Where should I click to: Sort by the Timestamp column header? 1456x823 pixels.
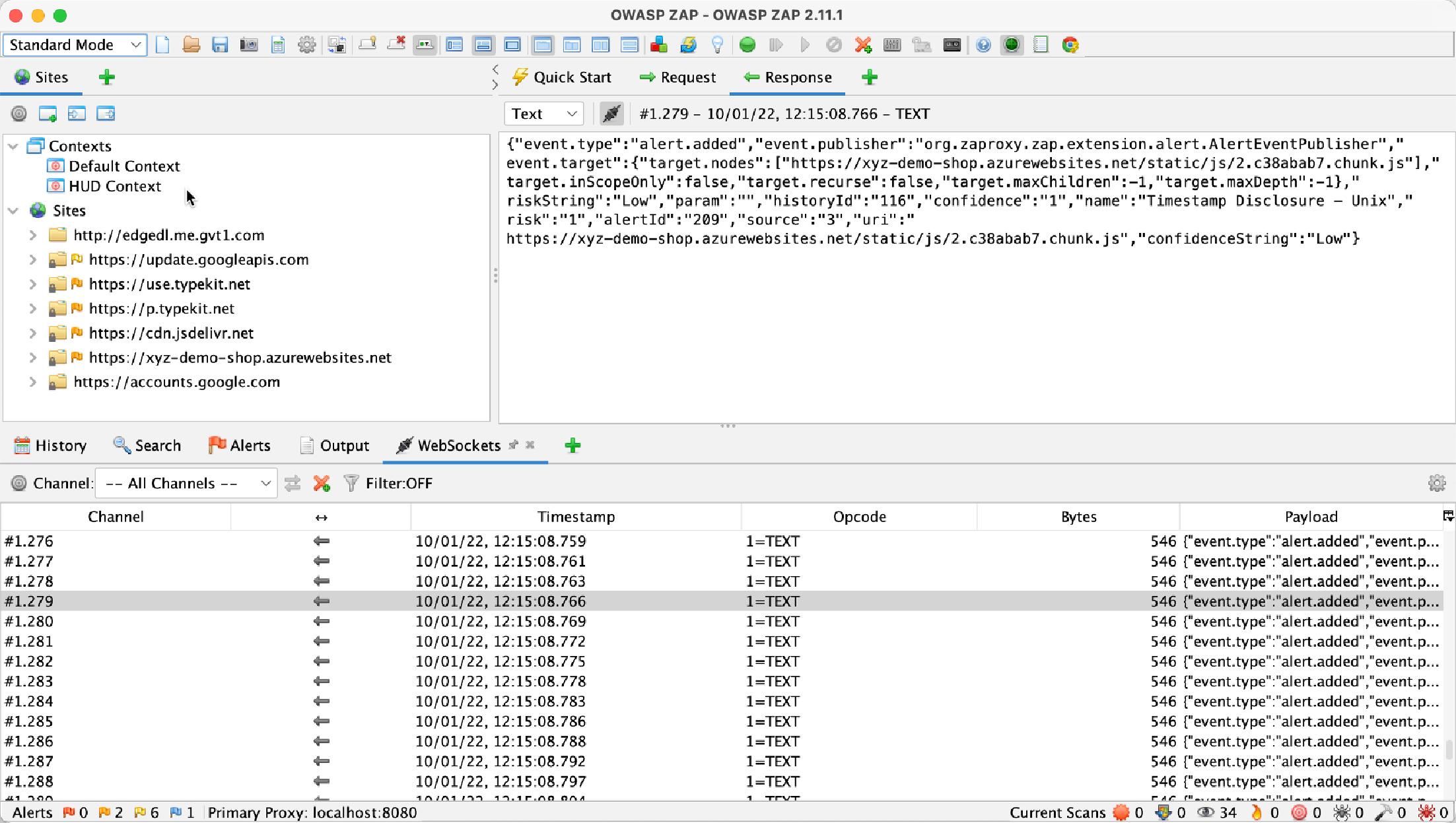pyautogui.click(x=576, y=517)
